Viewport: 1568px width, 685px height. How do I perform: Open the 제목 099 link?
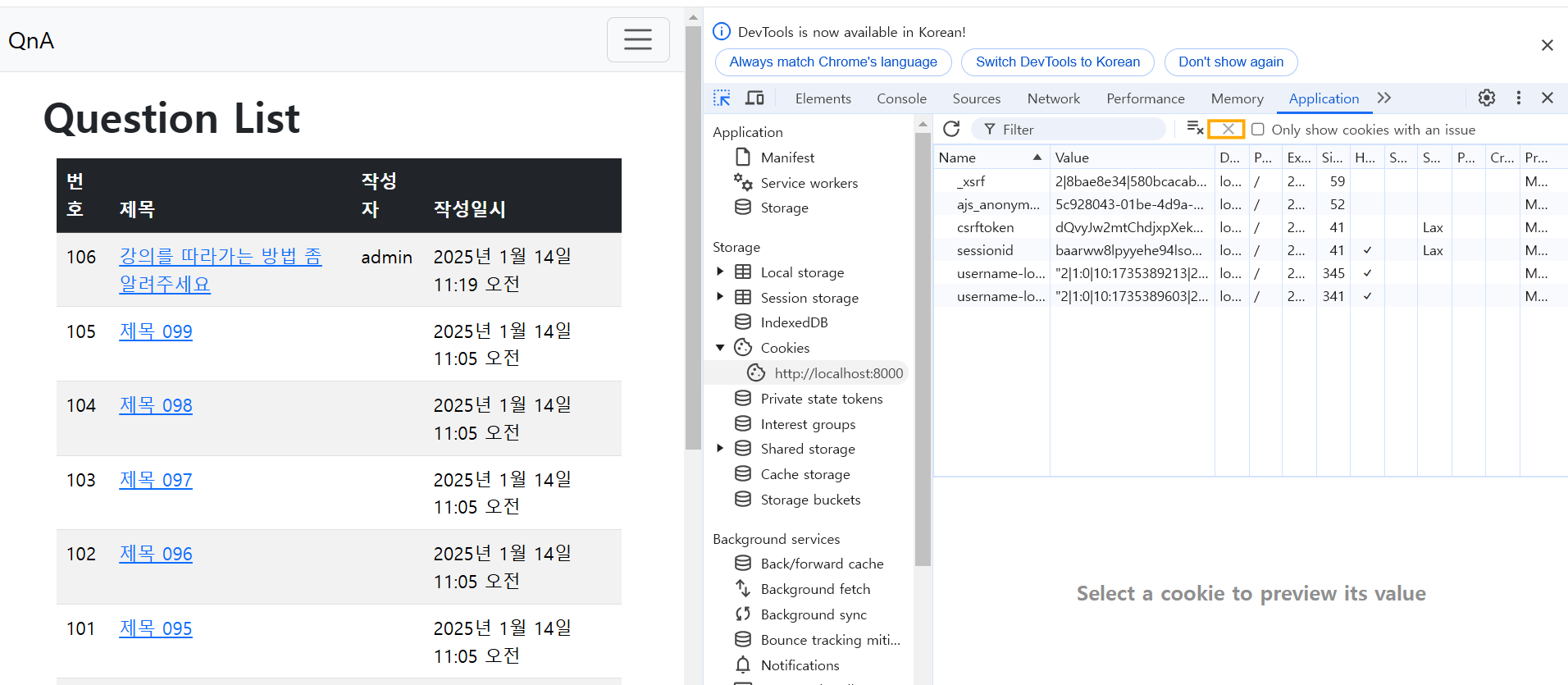click(x=156, y=331)
